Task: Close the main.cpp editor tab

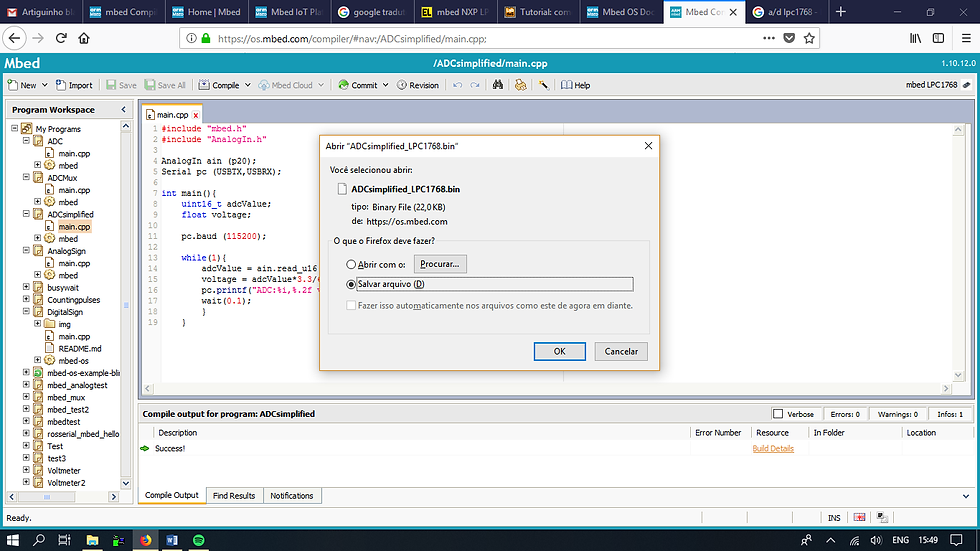Action: pyautogui.click(x=196, y=115)
